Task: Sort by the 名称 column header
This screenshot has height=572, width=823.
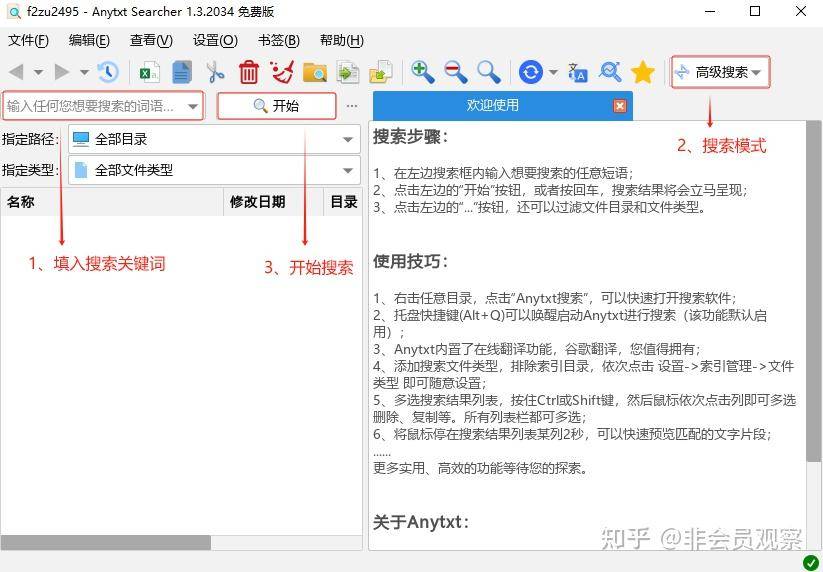Action: pyautogui.click(x=112, y=202)
